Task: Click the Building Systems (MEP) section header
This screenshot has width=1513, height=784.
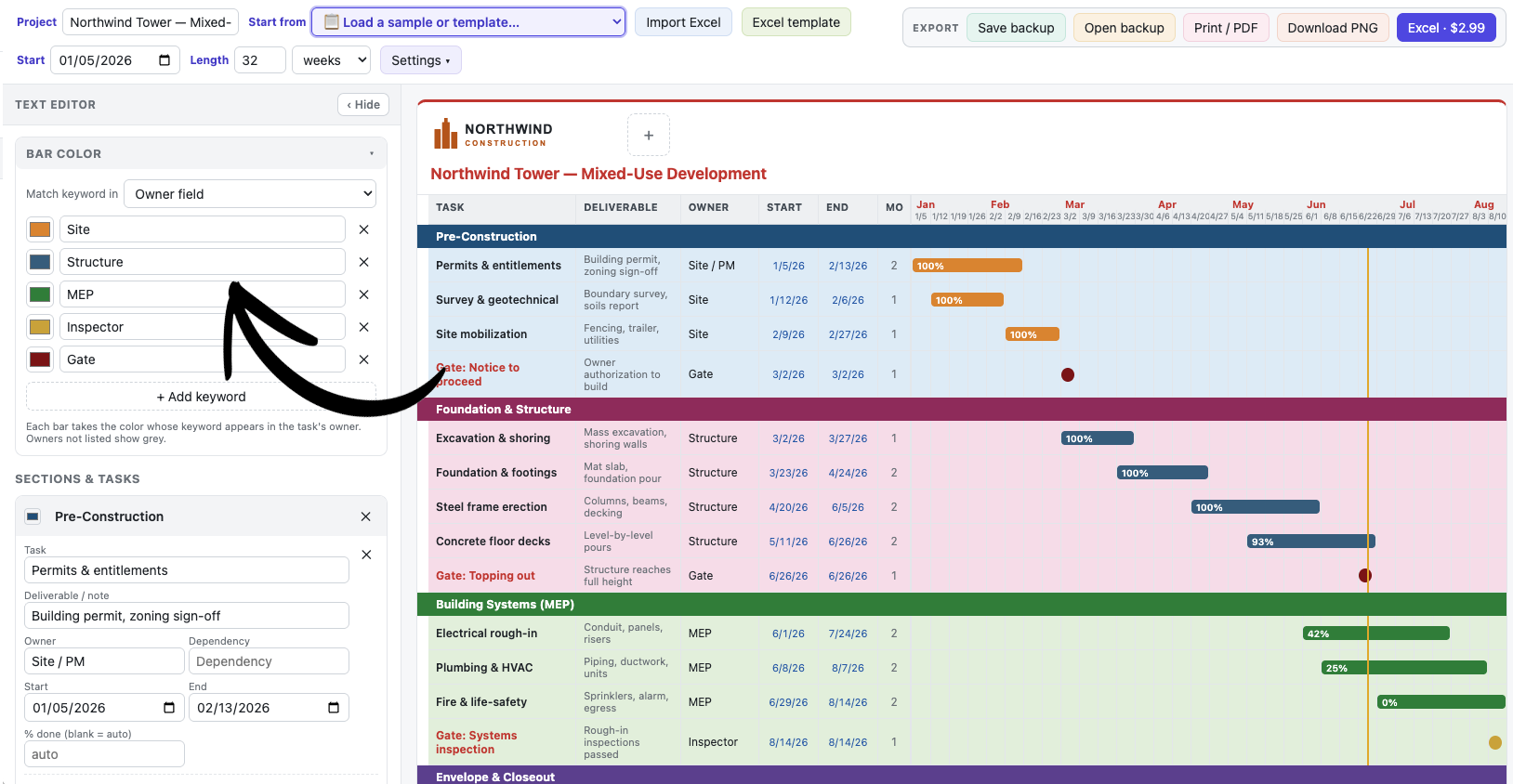Action: tap(962, 605)
